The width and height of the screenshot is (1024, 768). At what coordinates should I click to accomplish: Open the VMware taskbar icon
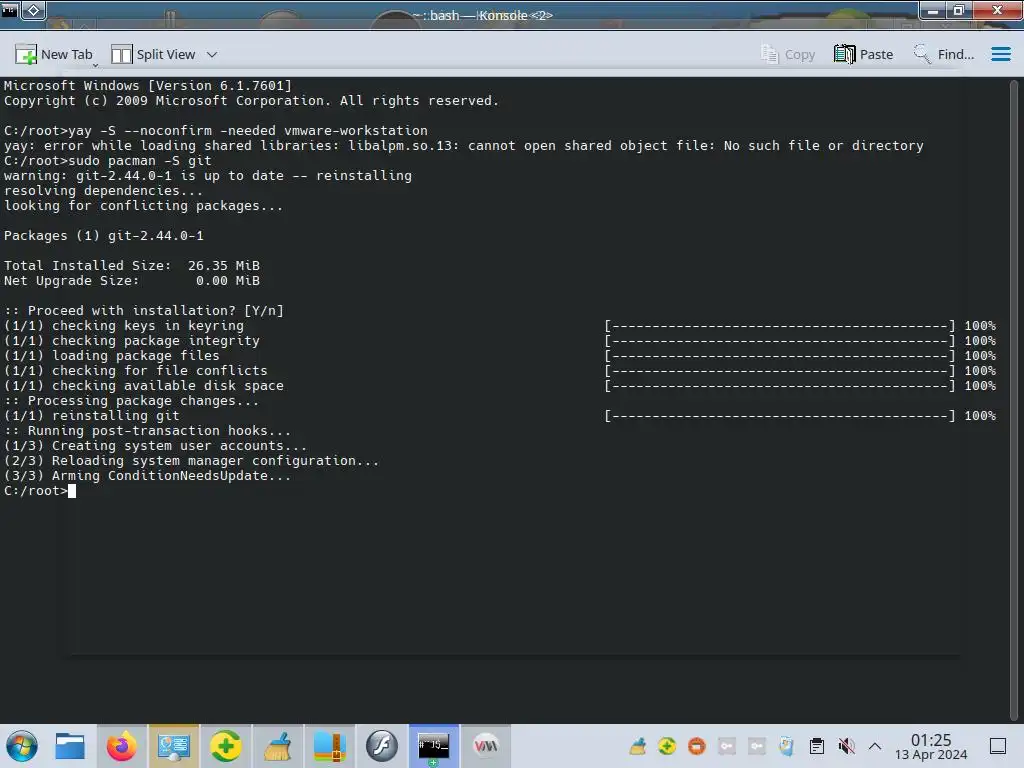(x=486, y=746)
